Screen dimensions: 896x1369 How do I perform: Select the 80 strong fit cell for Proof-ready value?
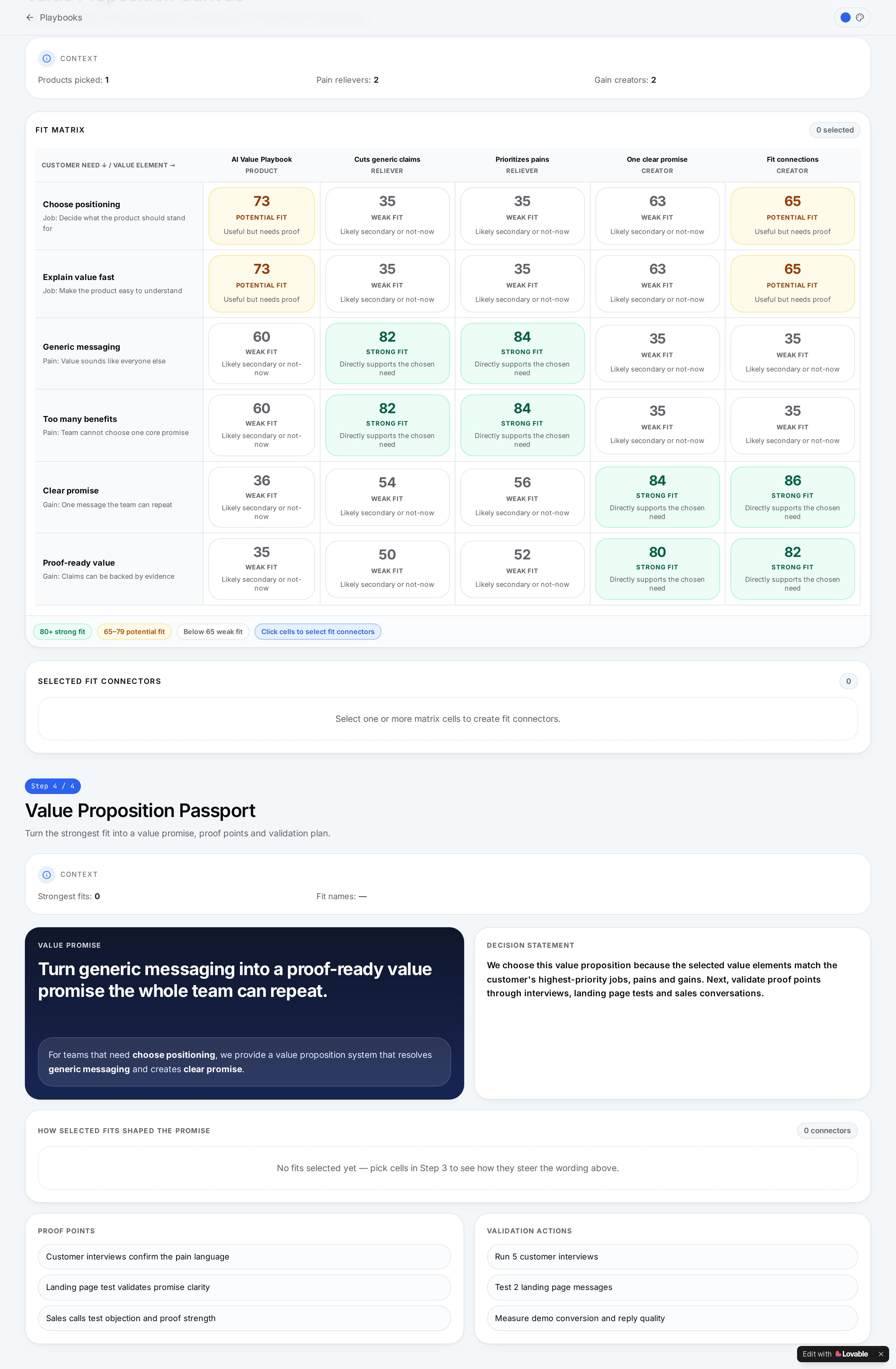[657, 569]
